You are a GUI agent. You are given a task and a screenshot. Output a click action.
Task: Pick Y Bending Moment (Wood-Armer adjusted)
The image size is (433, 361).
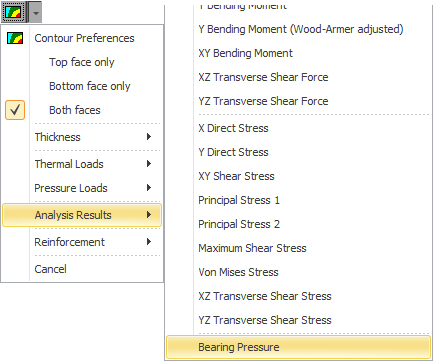pyautogui.click(x=301, y=29)
